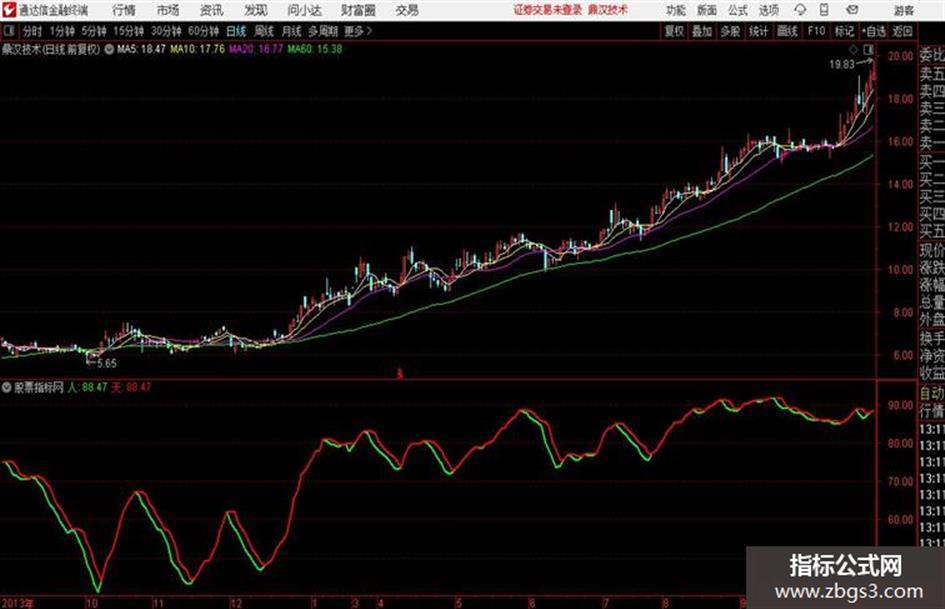This screenshot has height=609, width=945.
Task: Click the 游客 user label
Action: 904,10
